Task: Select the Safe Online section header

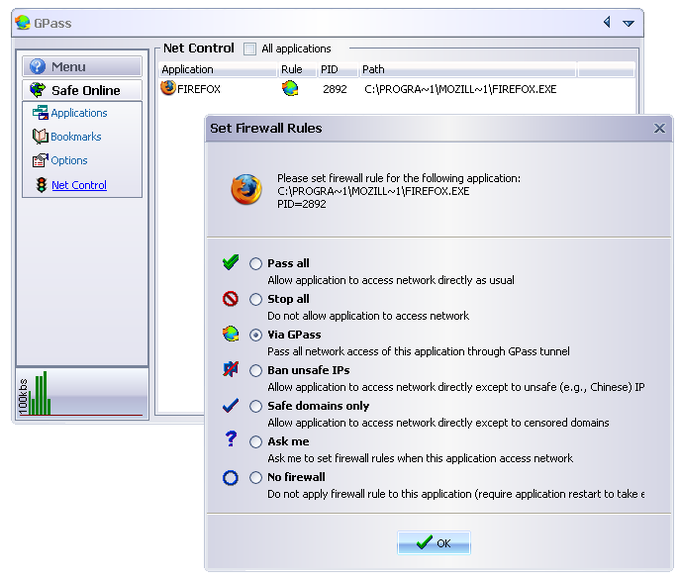Action: (x=82, y=90)
